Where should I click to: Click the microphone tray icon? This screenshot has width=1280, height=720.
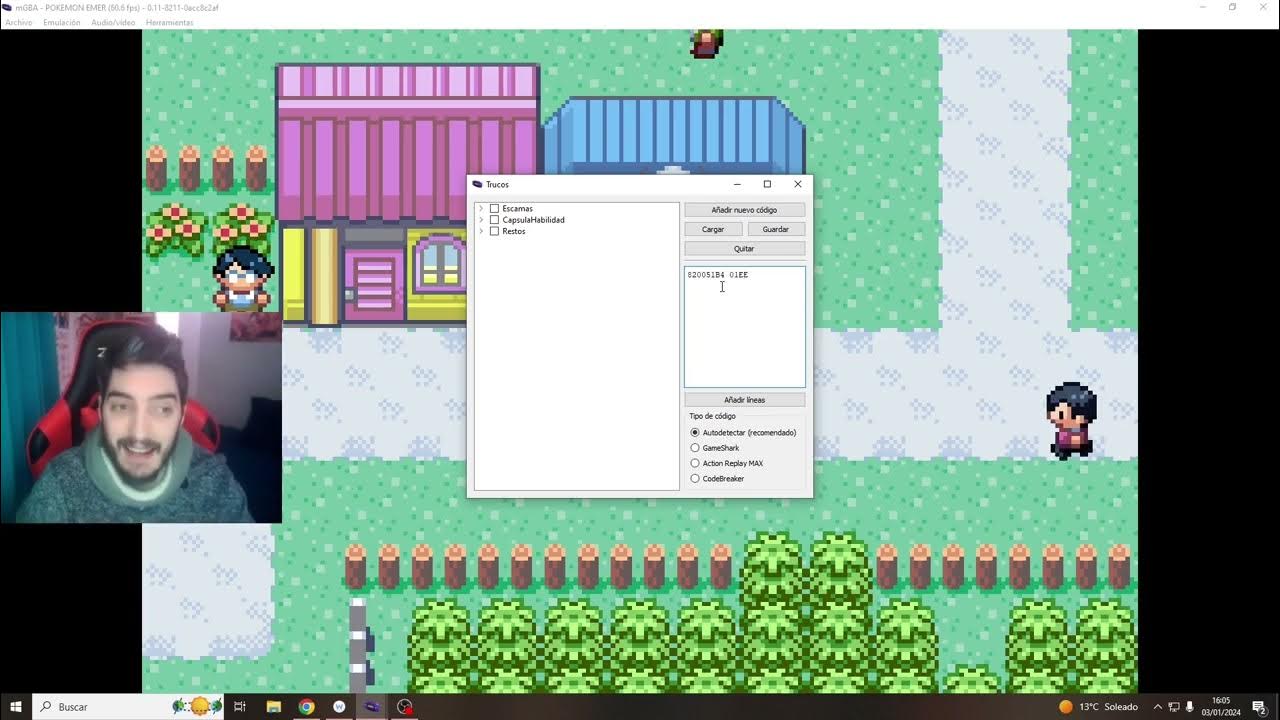click(1189, 707)
